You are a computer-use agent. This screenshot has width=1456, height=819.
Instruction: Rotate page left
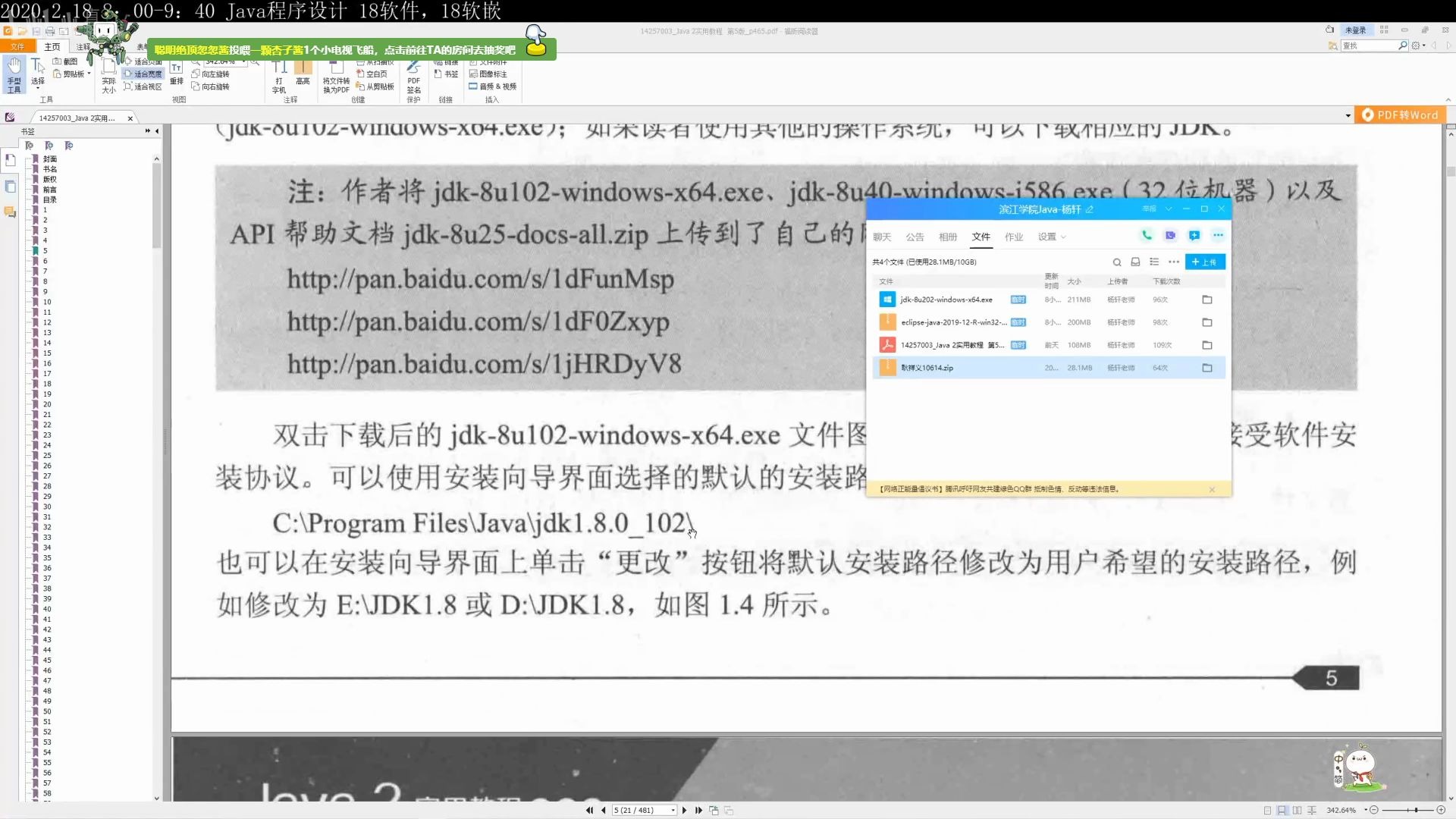(211, 74)
